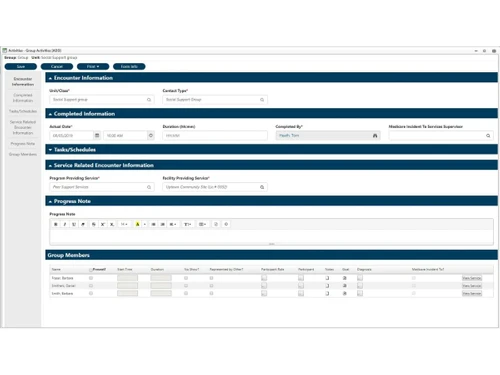The width and height of the screenshot is (500, 375).
Task: Click the search icon in Contact Type field
Action: coord(262,100)
